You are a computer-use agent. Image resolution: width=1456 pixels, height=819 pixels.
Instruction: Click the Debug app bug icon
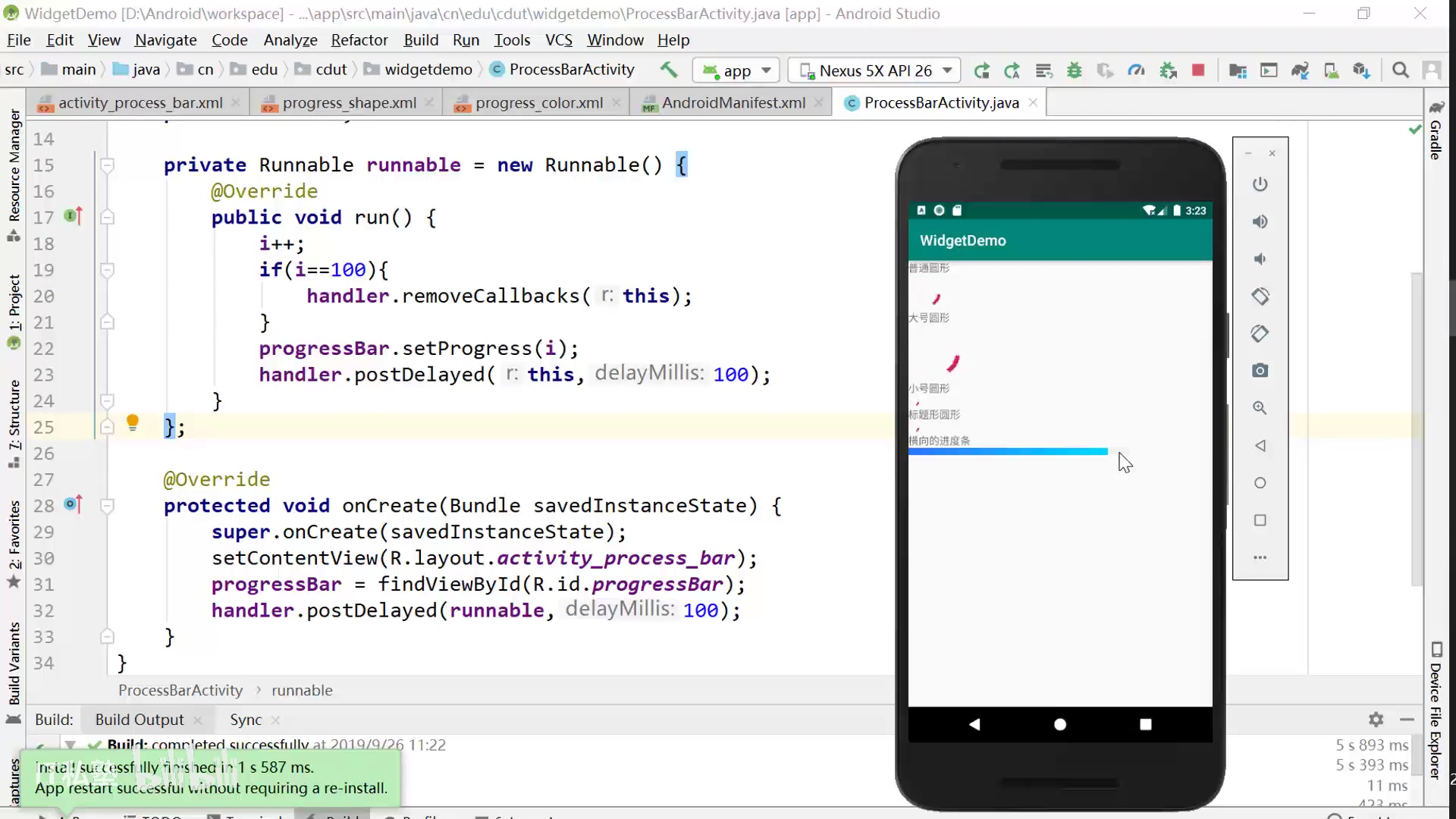tap(1074, 71)
